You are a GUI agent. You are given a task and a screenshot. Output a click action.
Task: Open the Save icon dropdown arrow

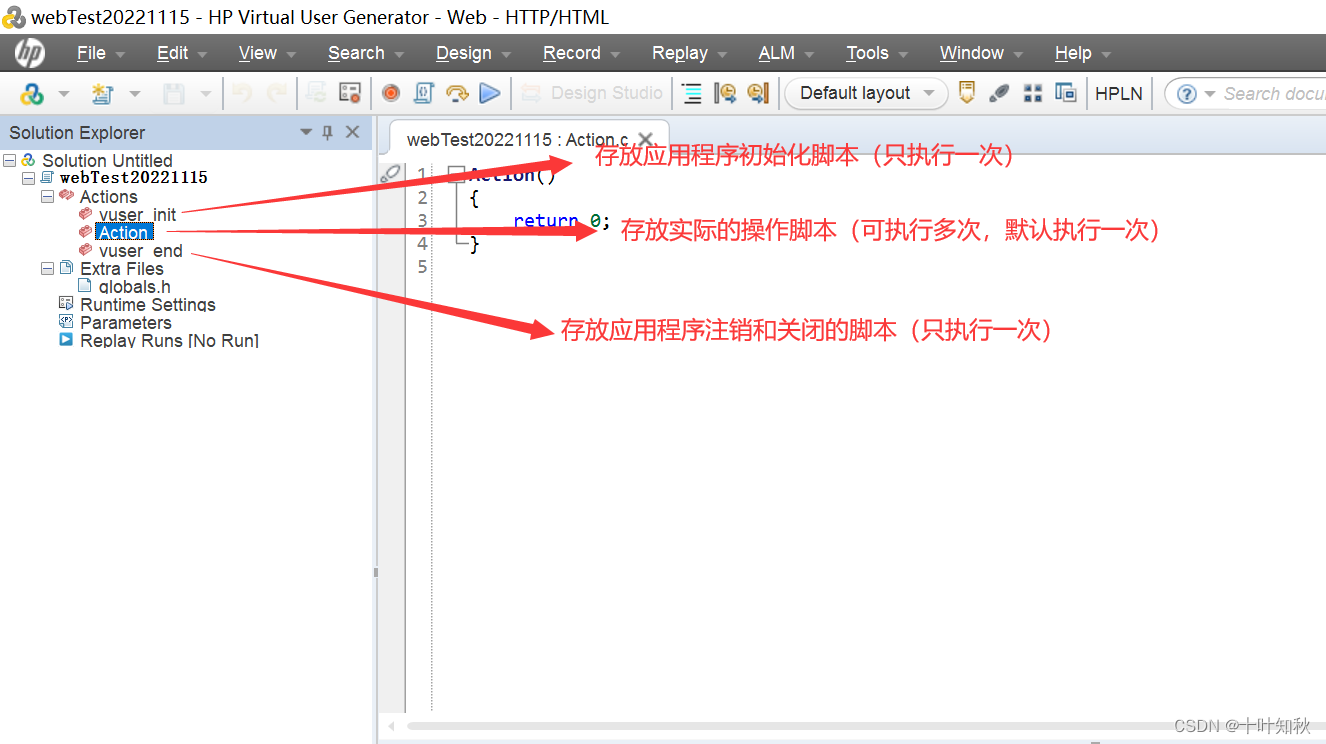click(205, 94)
